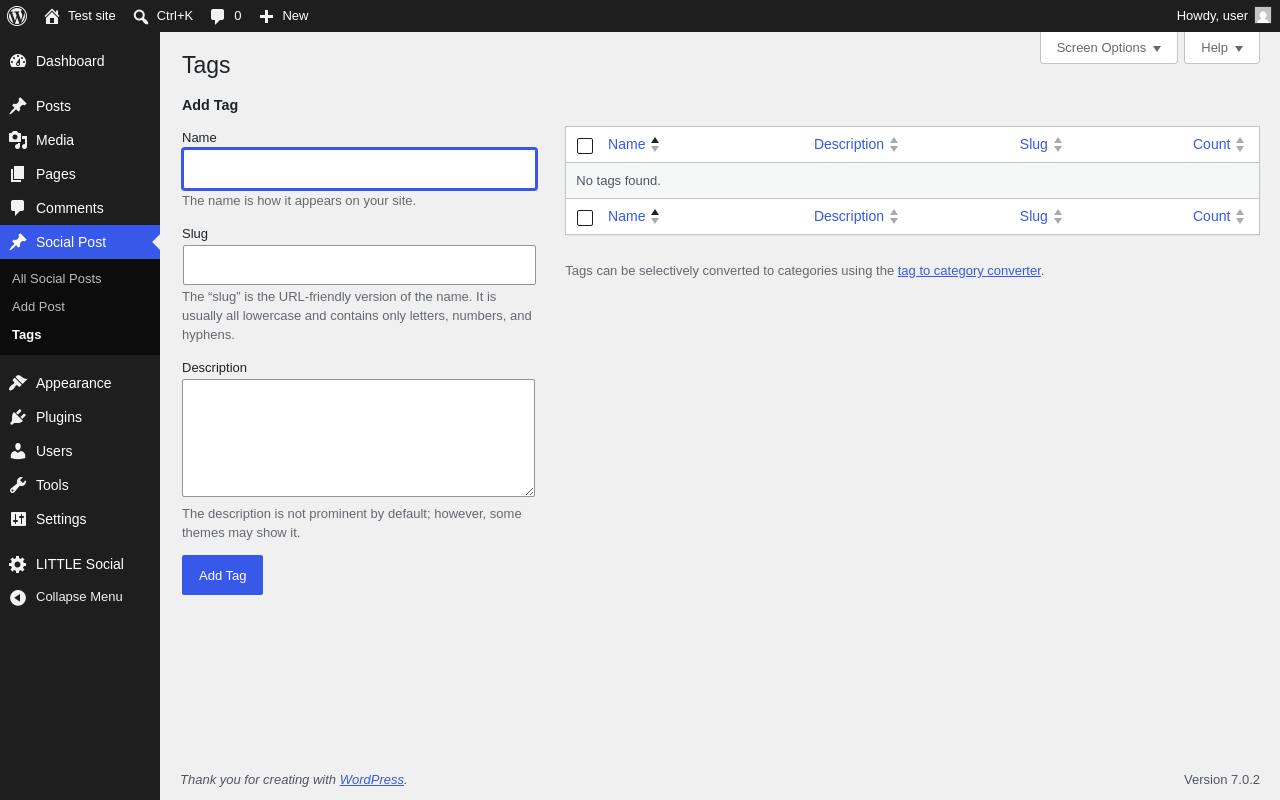Sort by top Name column arrows
The width and height of the screenshot is (1280, 800).
coord(655,144)
